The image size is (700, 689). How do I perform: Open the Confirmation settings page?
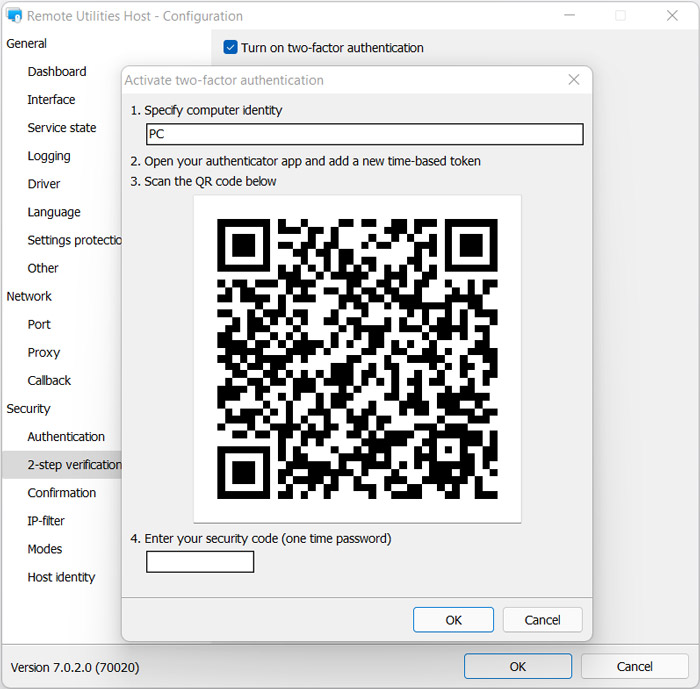pos(62,493)
